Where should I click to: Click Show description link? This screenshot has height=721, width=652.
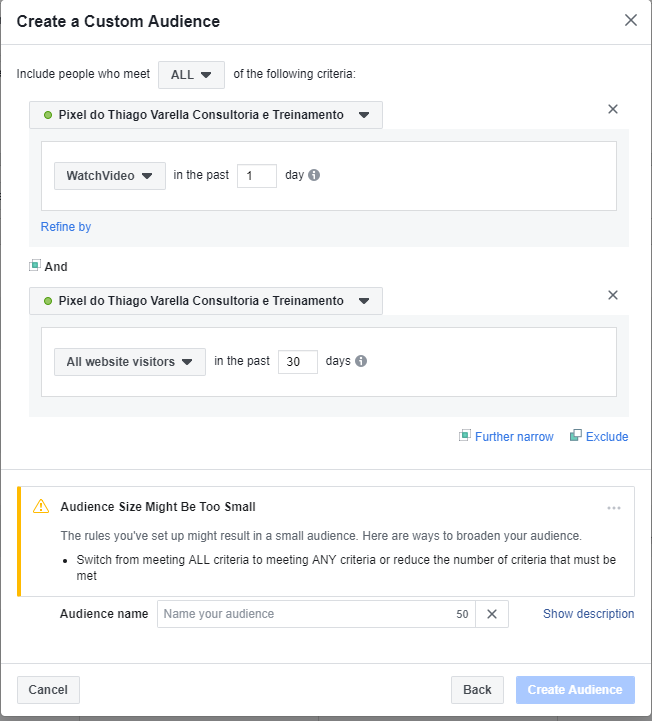pyautogui.click(x=588, y=614)
